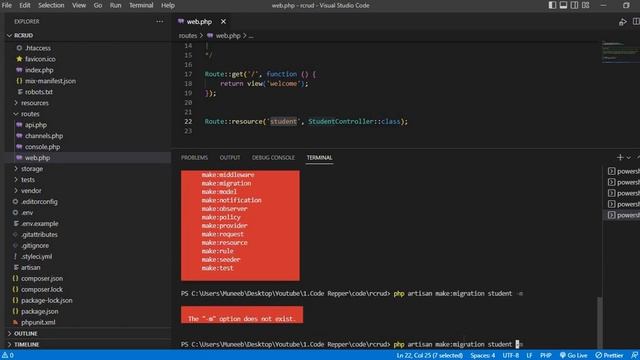Viewport: 640px width, 360px height.
Task: Open console.php in routes folder
Action: click(x=42, y=147)
